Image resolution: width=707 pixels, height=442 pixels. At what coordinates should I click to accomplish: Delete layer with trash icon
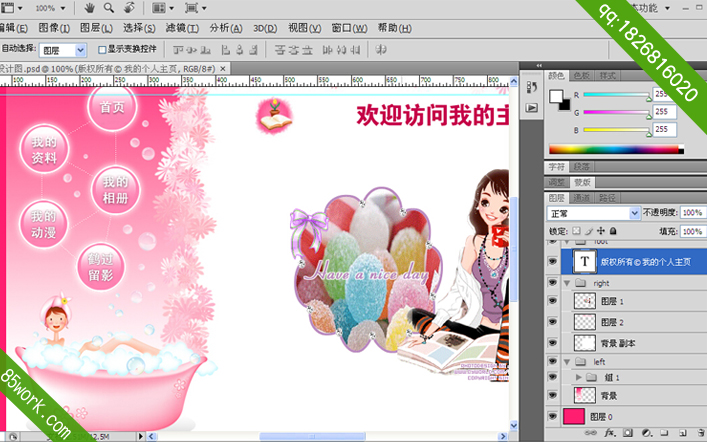pyautogui.click(x=700, y=433)
